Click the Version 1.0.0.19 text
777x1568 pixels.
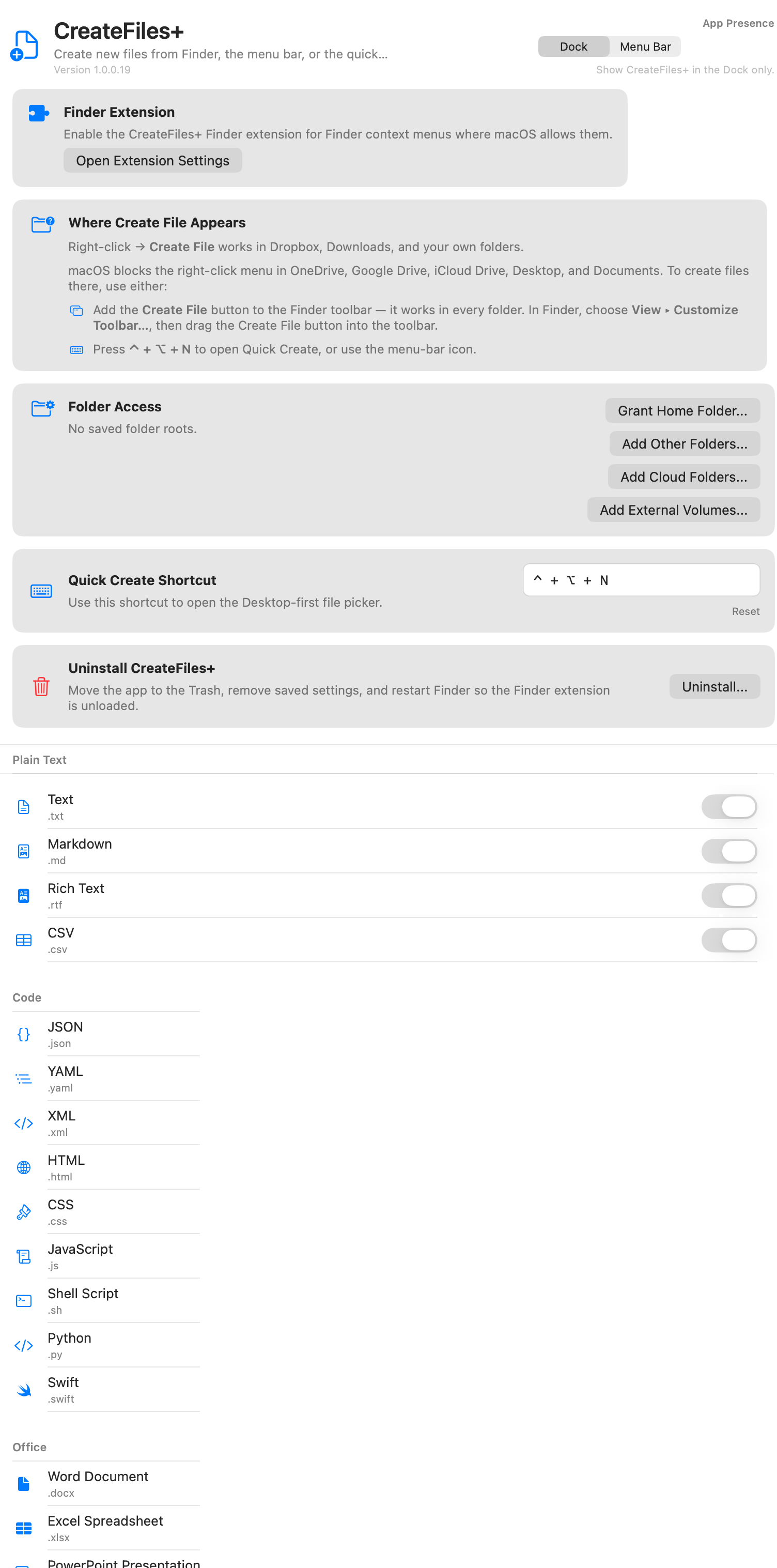tap(92, 70)
